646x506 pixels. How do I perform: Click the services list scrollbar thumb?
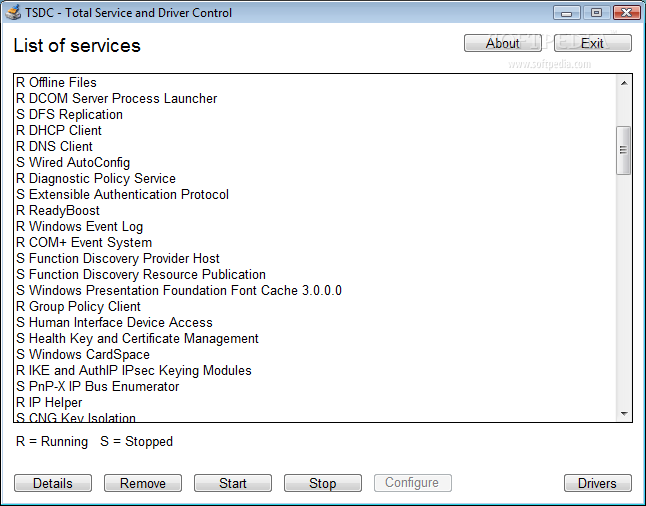pyautogui.click(x=624, y=150)
